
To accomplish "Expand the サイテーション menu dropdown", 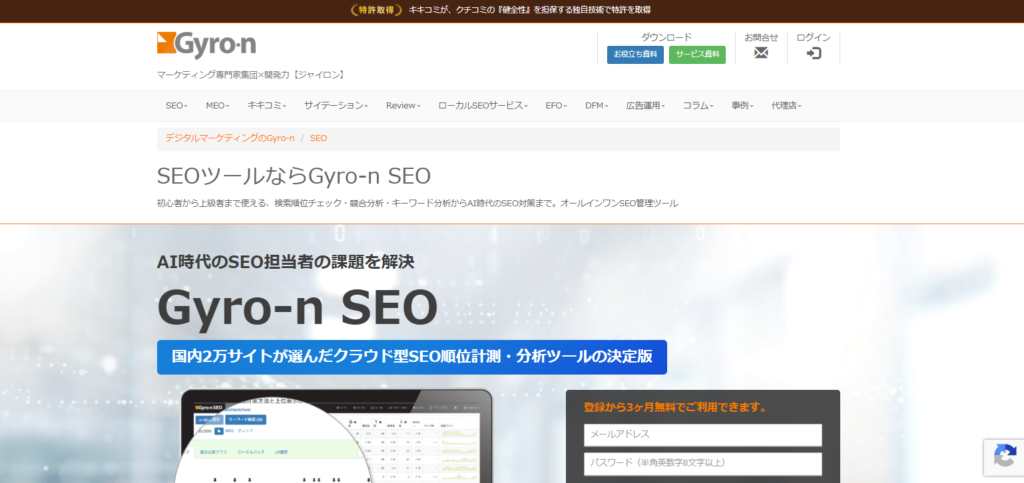I will (x=336, y=106).
